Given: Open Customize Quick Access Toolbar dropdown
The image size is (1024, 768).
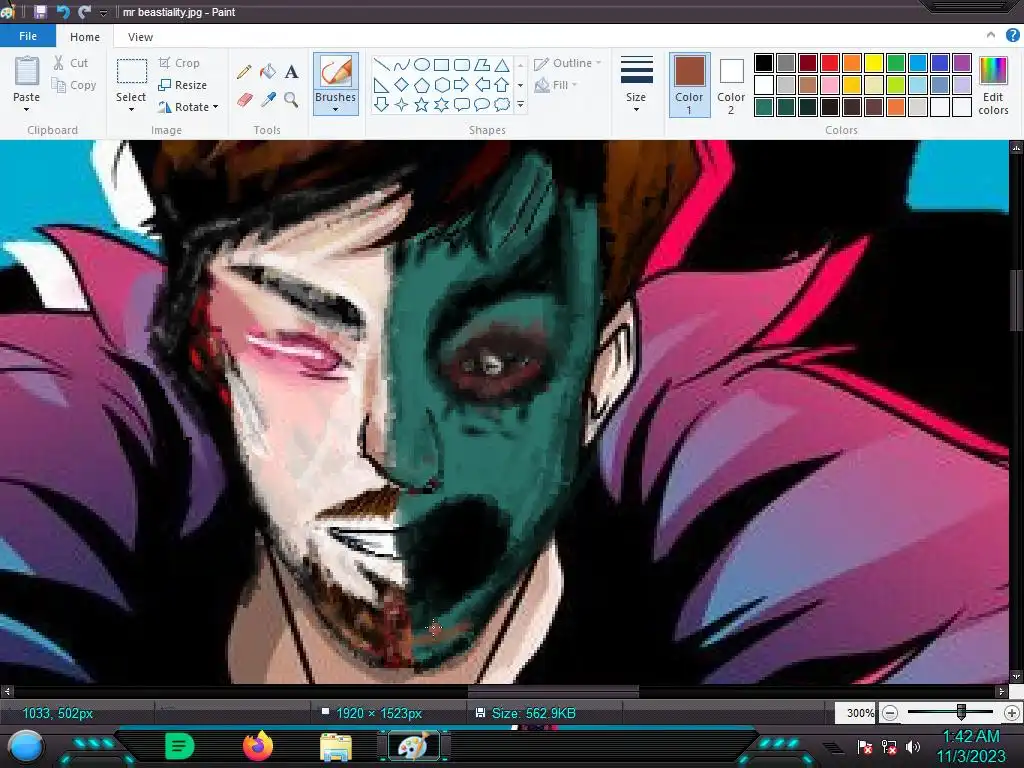Looking at the screenshot, I should click(x=103, y=12).
